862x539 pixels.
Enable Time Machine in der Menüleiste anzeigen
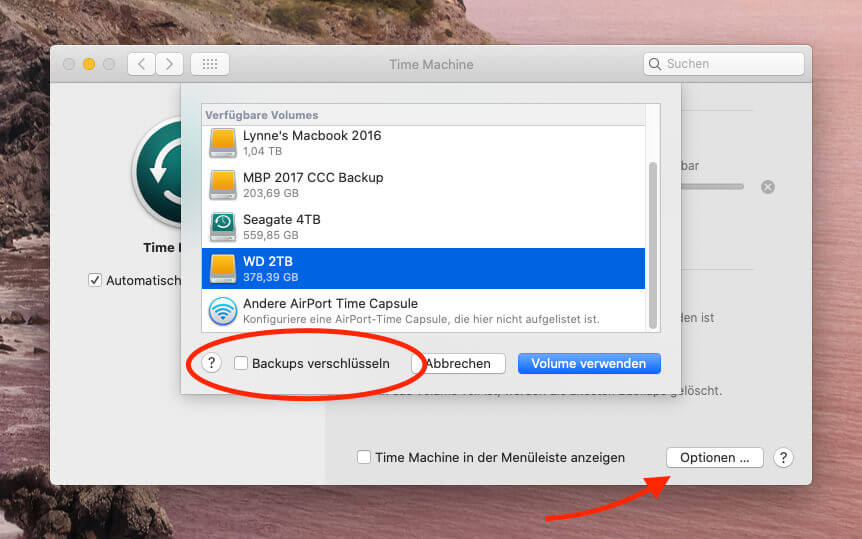point(363,457)
